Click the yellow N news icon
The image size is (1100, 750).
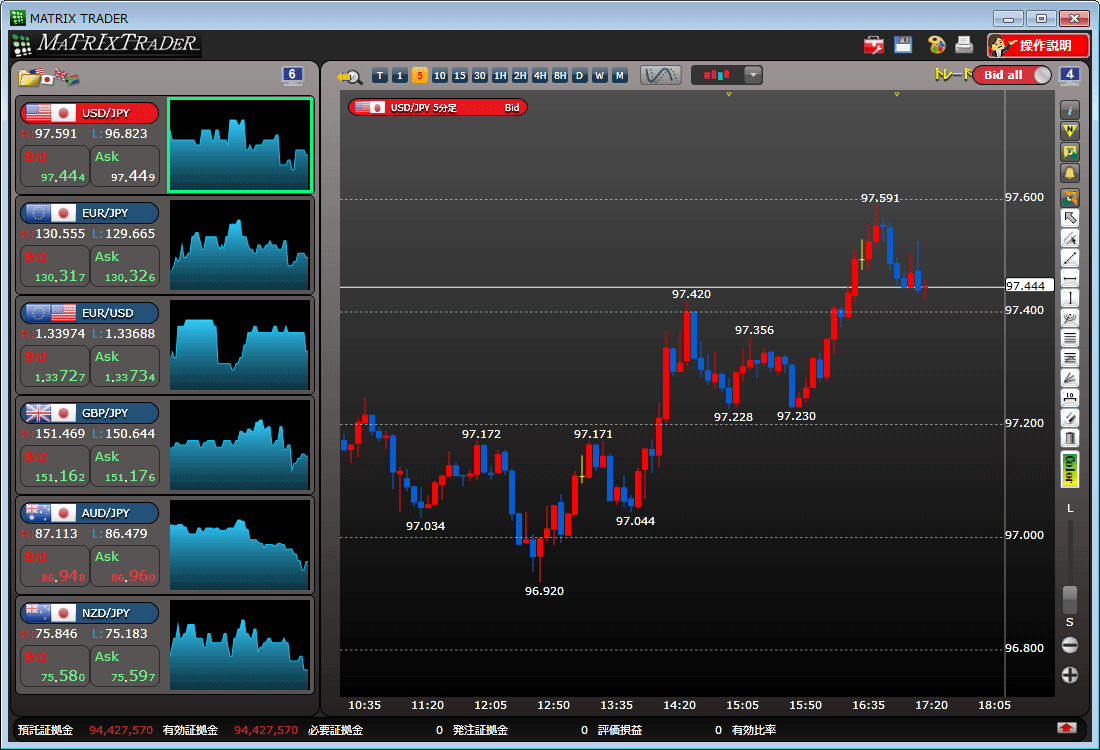pos(1069,131)
